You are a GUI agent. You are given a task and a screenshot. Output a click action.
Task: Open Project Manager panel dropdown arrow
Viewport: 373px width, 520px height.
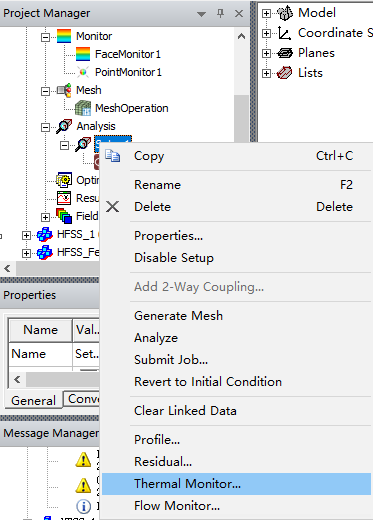click(x=201, y=14)
